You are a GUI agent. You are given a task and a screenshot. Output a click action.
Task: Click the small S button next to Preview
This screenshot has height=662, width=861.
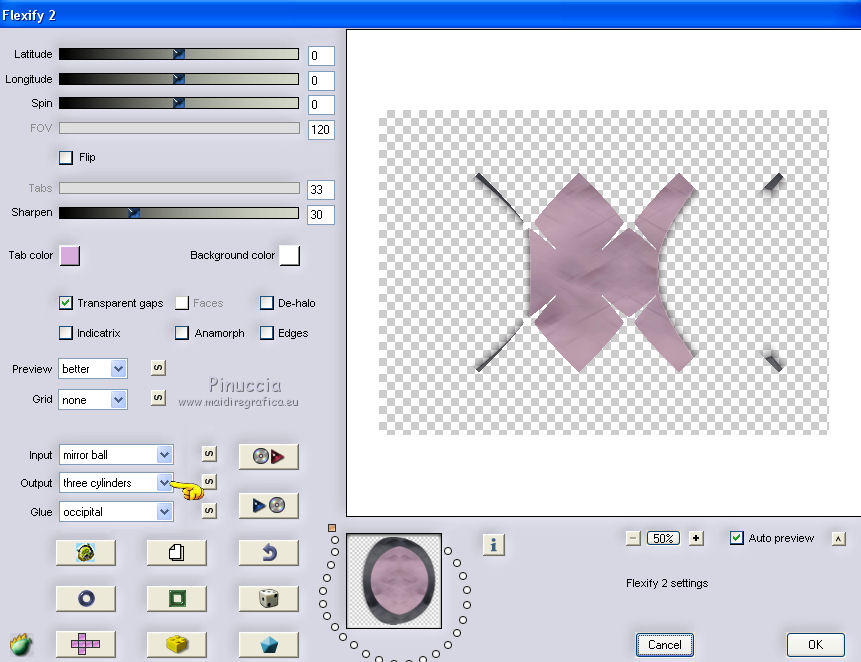coord(158,368)
